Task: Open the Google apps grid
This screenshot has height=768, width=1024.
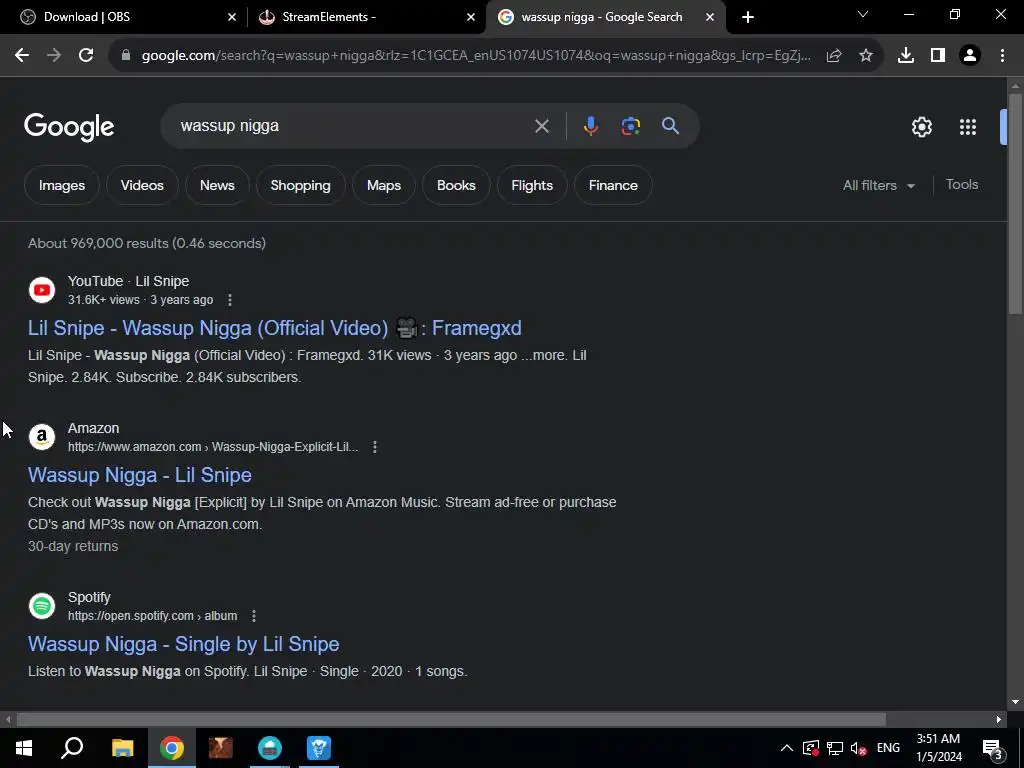Action: point(968,127)
